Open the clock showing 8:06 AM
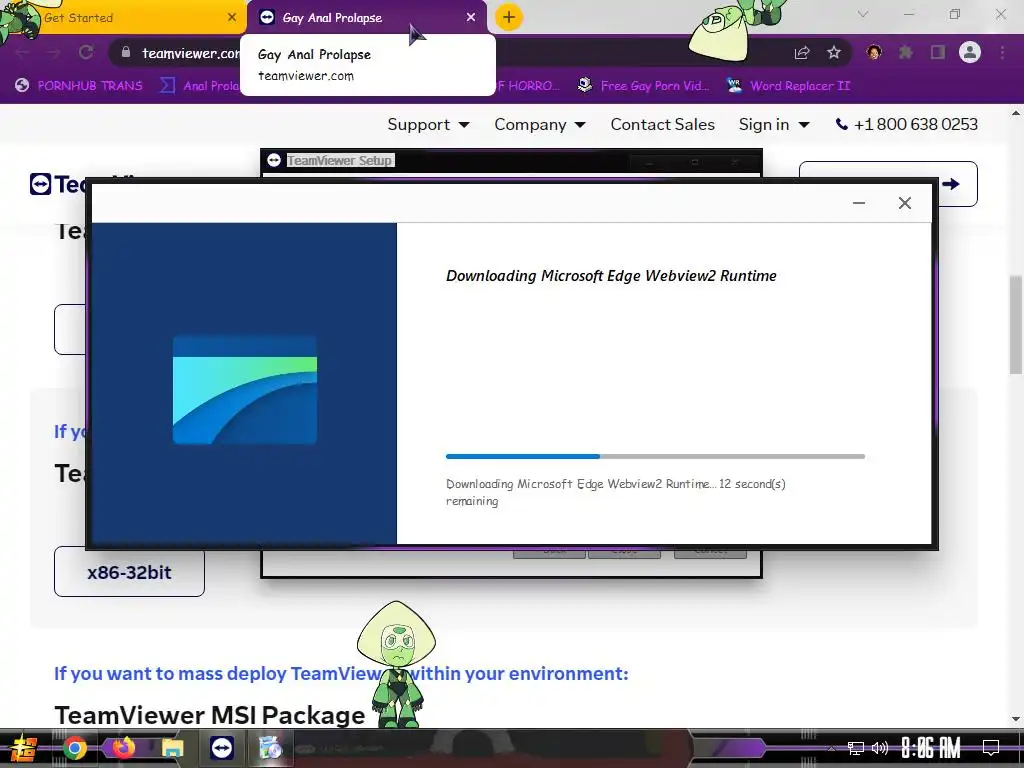Screen dimensions: 1024x768 click(931, 748)
